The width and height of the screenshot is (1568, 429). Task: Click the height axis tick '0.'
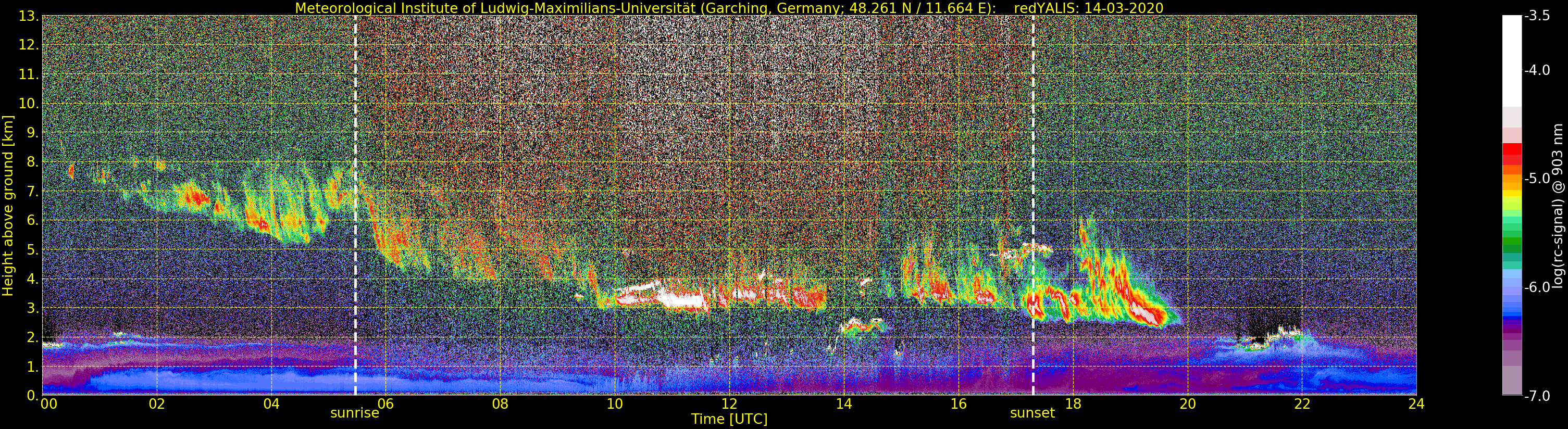pos(33,396)
